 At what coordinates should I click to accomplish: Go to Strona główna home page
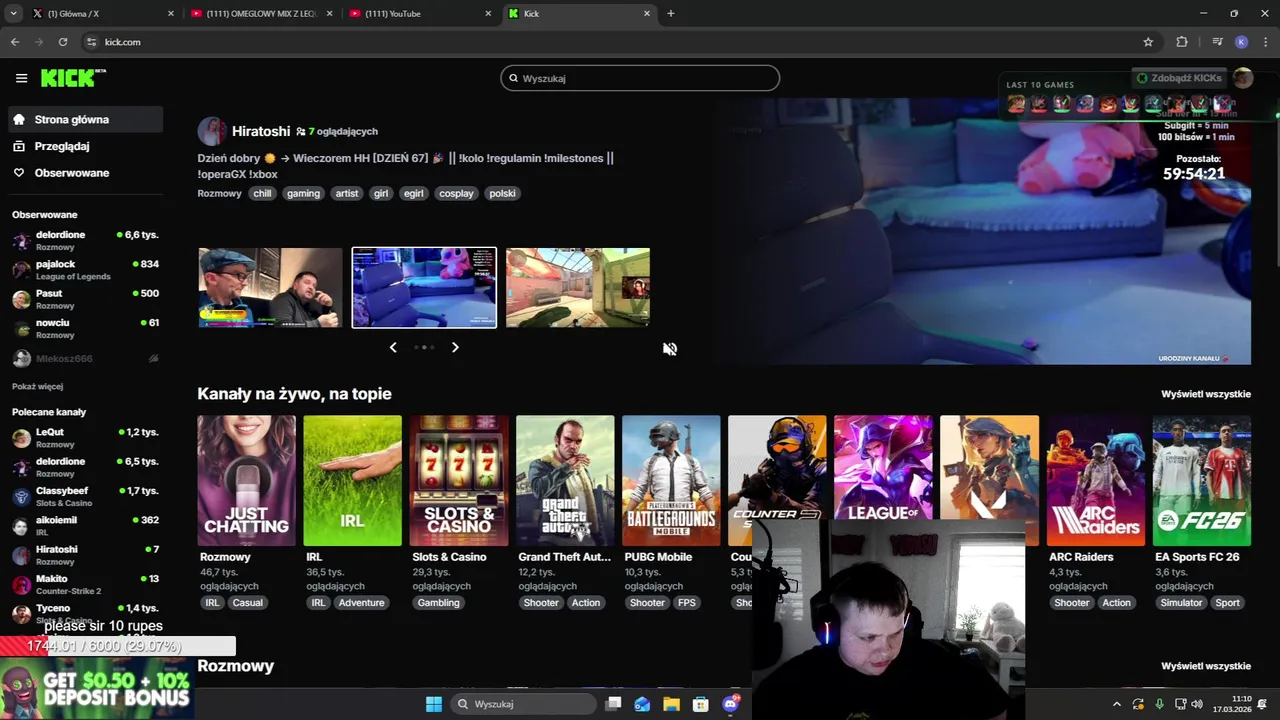coord(85,119)
